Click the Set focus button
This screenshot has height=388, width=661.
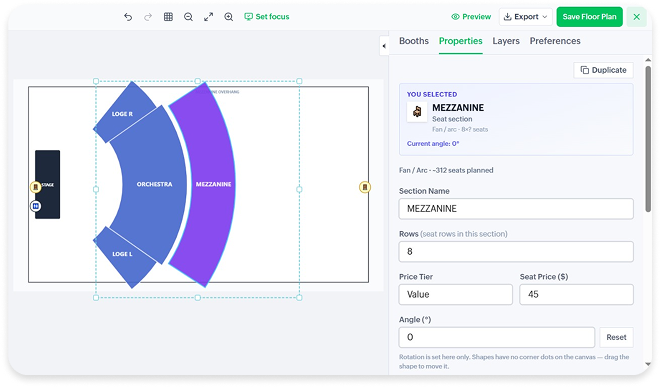[x=267, y=17]
